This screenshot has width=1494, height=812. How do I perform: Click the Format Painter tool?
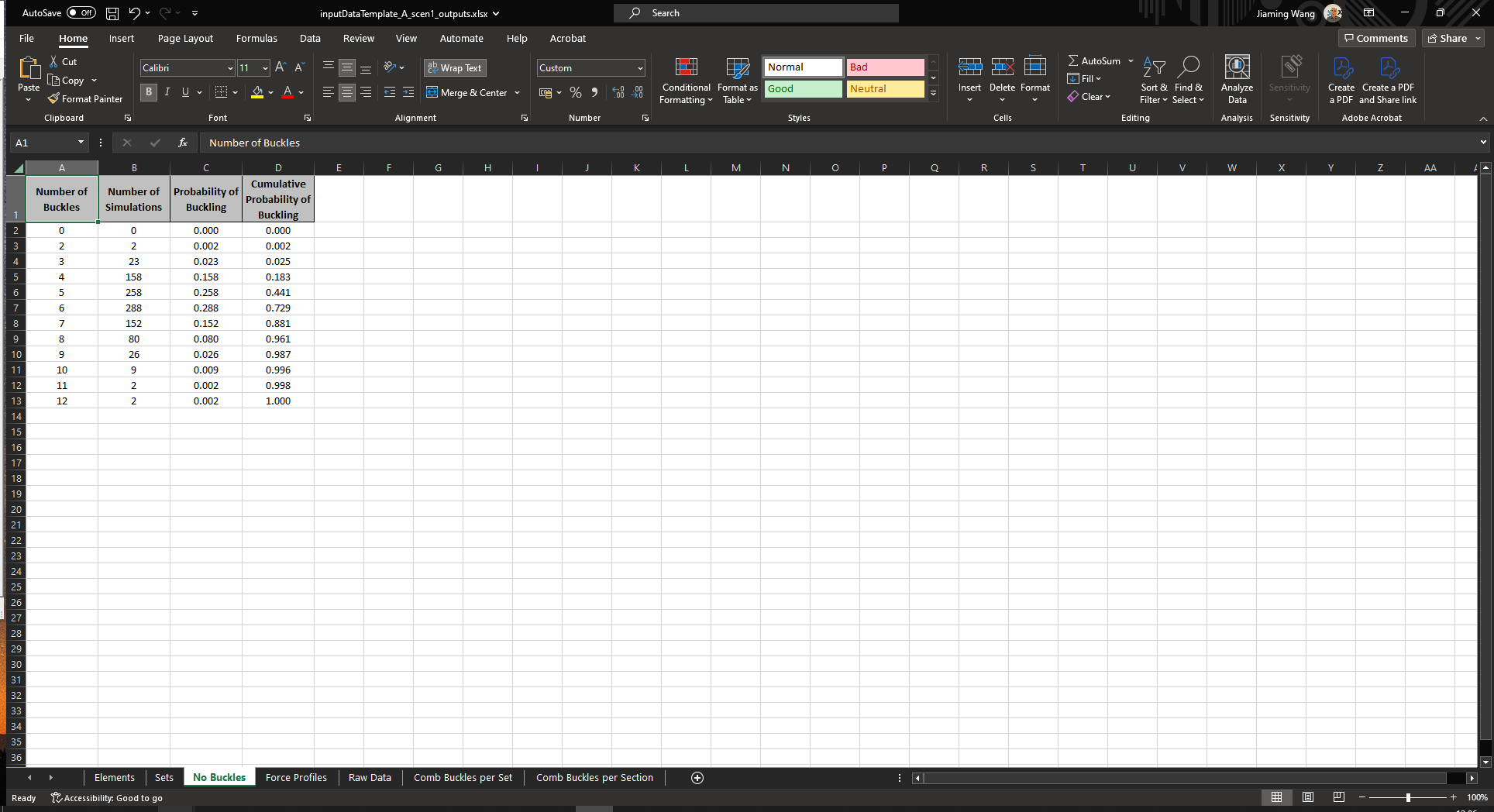(85, 98)
